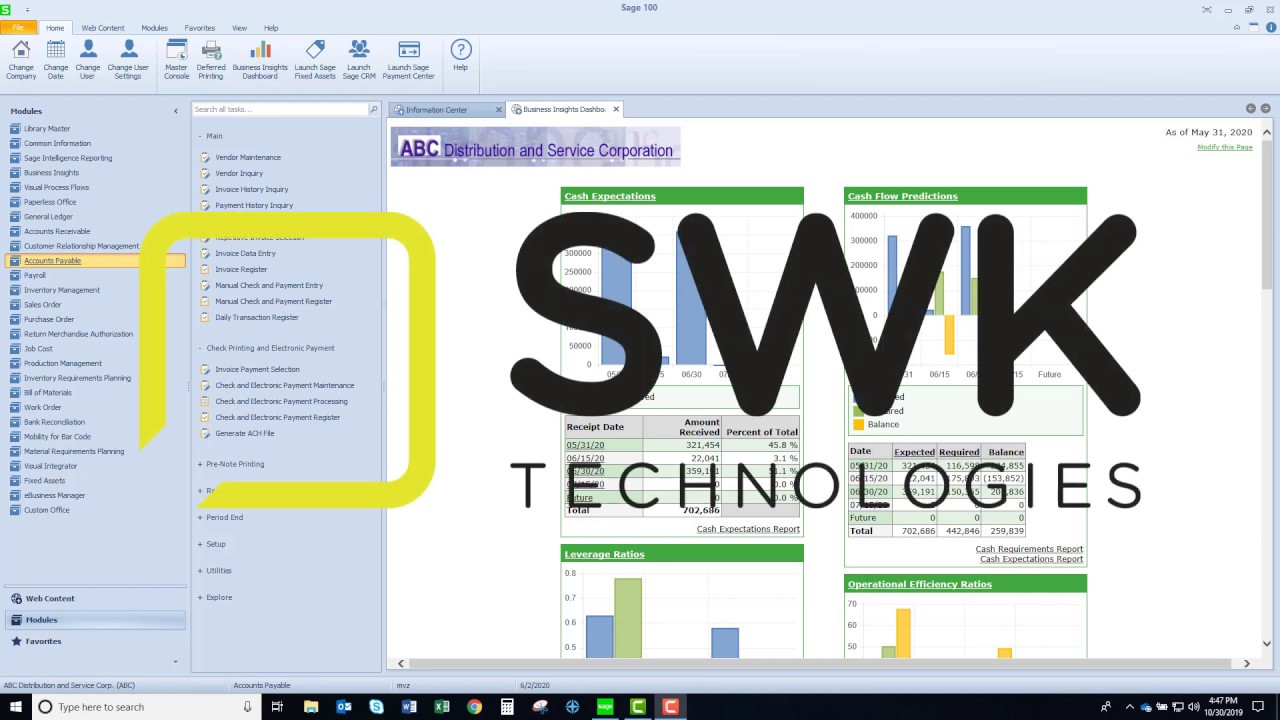Click the Modify this Page link
This screenshot has height=720, width=1280.
pos(1225,147)
